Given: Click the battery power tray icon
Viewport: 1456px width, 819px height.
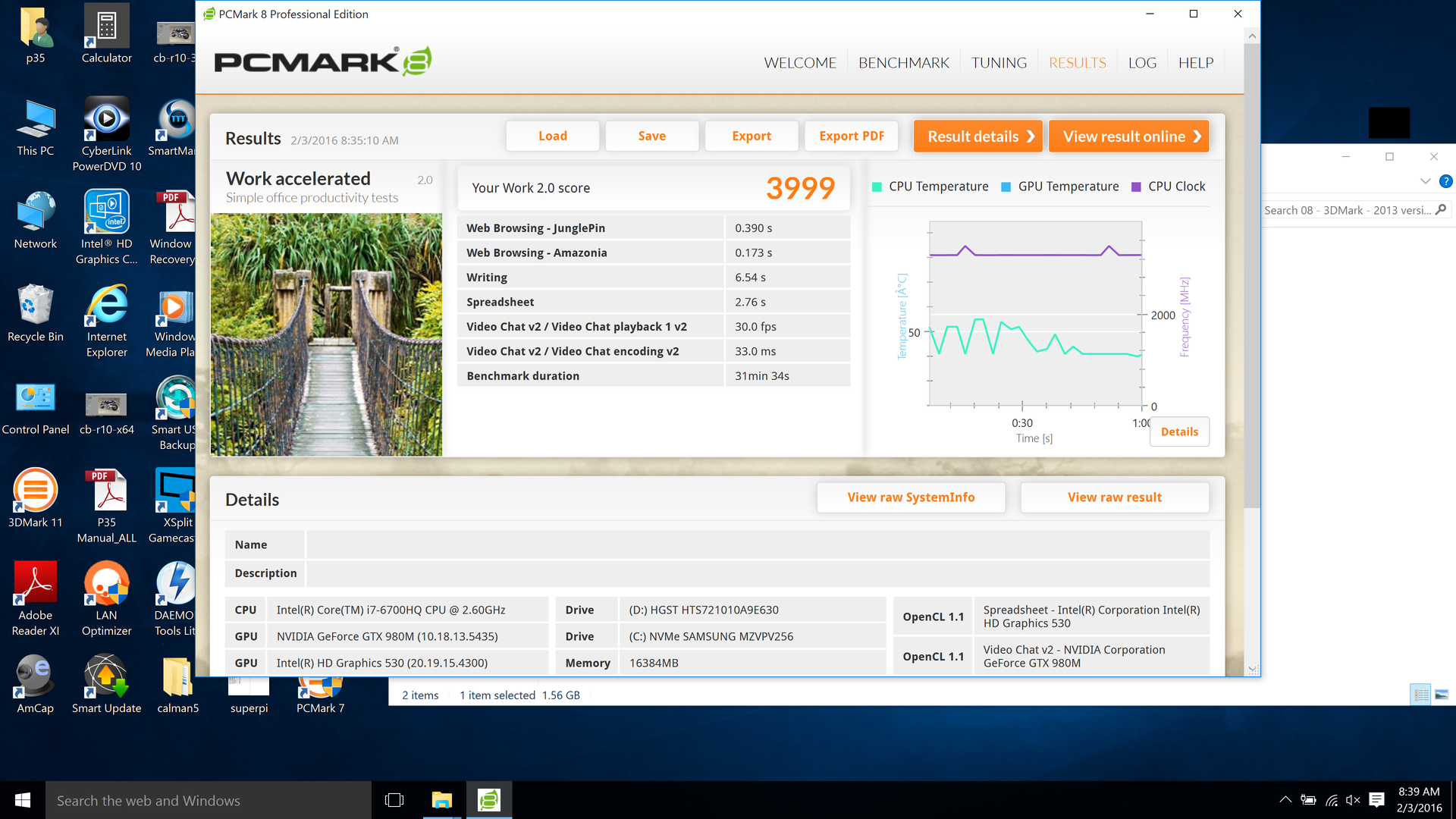Looking at the screenshot, I should 1308,800.
